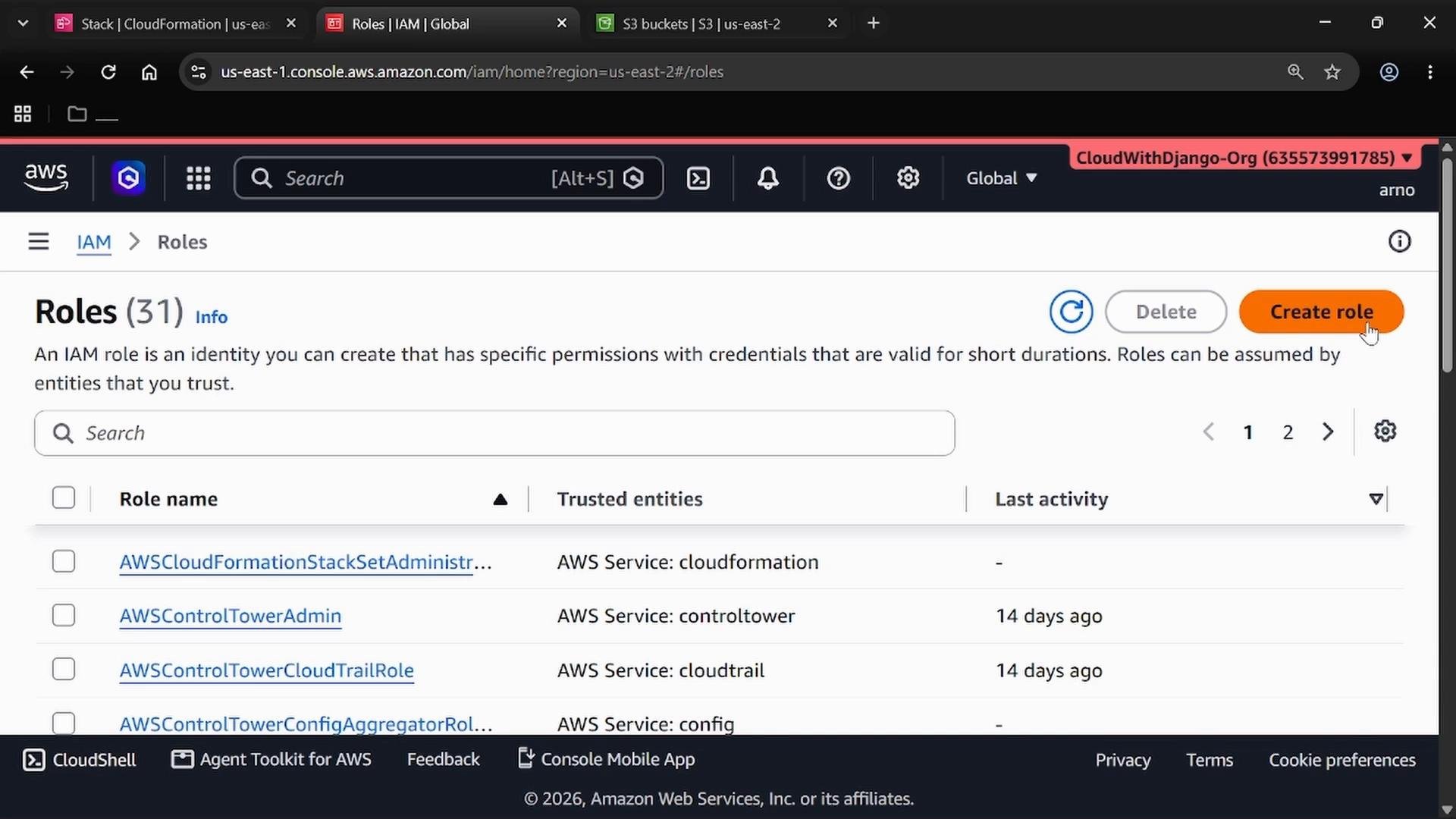Open a new browser tab

[874, 24]
